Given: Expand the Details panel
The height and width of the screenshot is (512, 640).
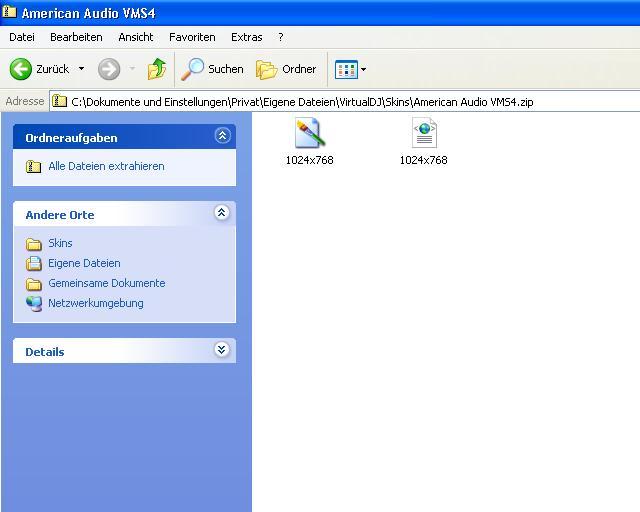Looking at the screenshot, I should click(x=222, y=349).
